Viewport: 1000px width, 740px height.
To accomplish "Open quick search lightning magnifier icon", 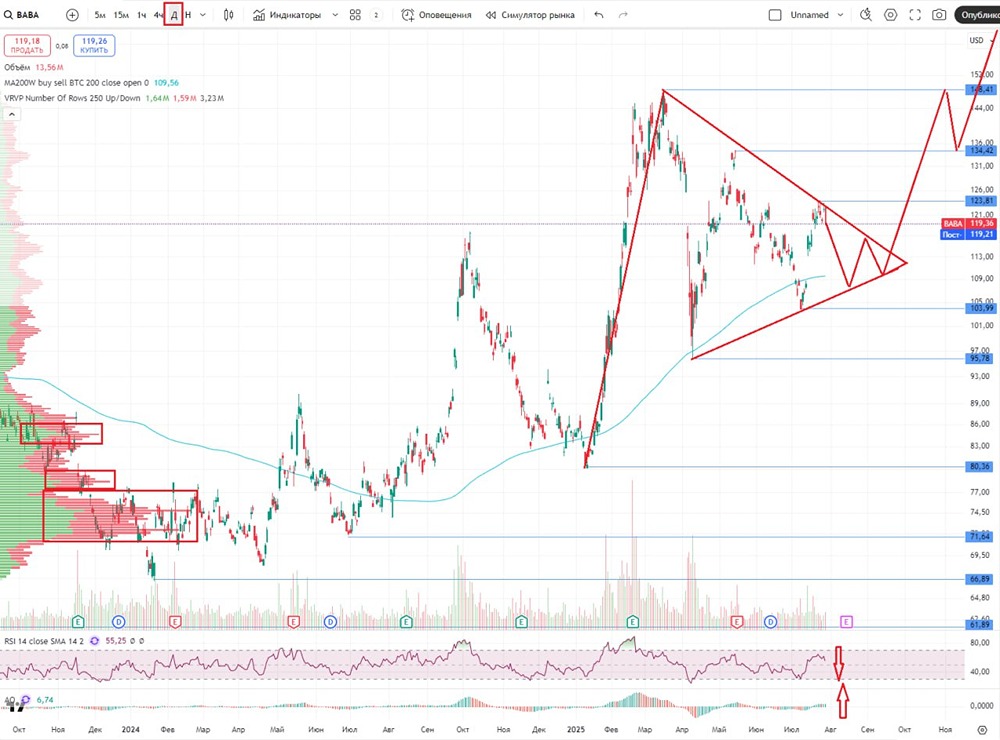I will click(865, 15).
